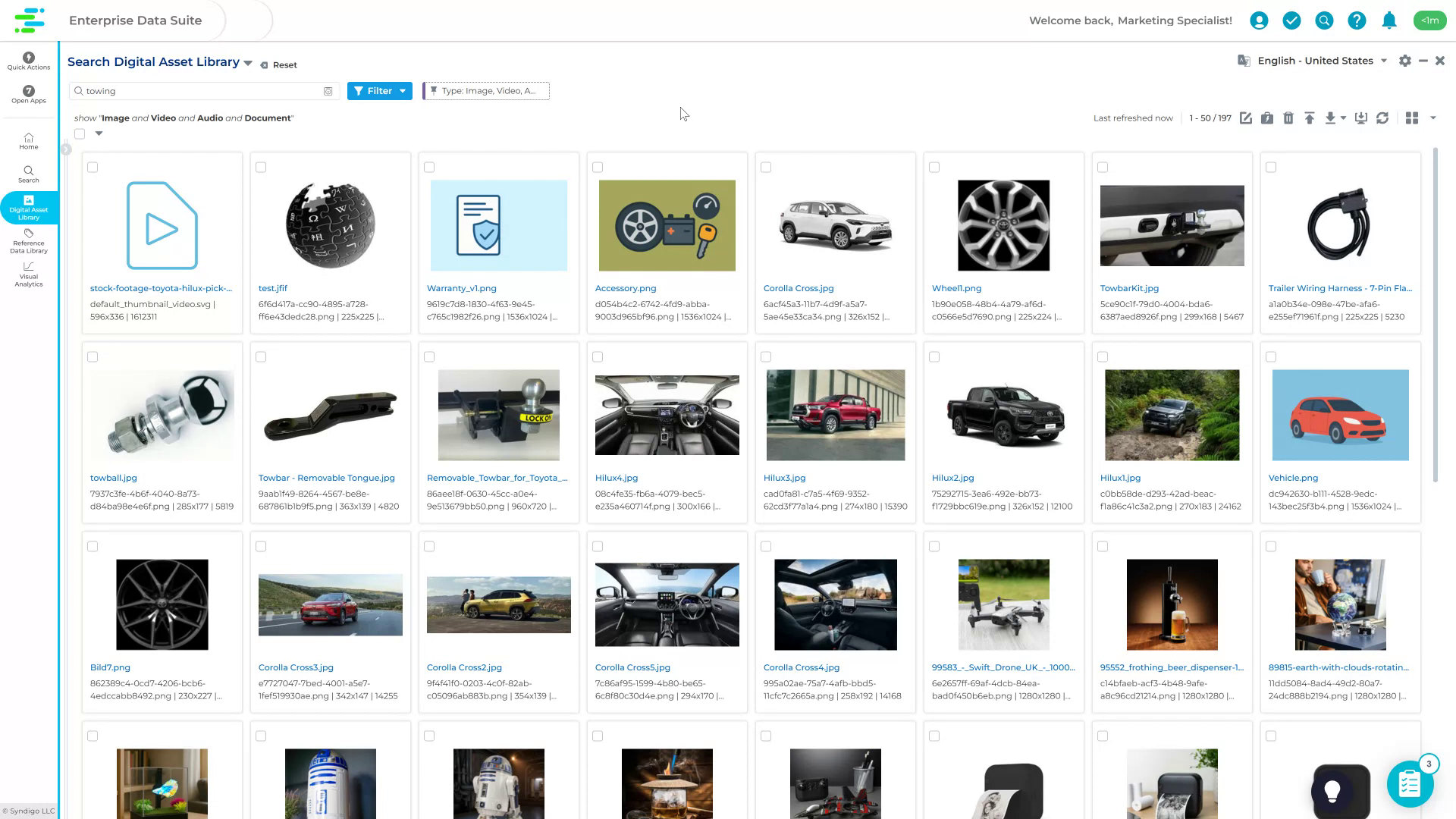1456x819 pixels.
Task: Upload a new asset
Action: pos(1310,118)
